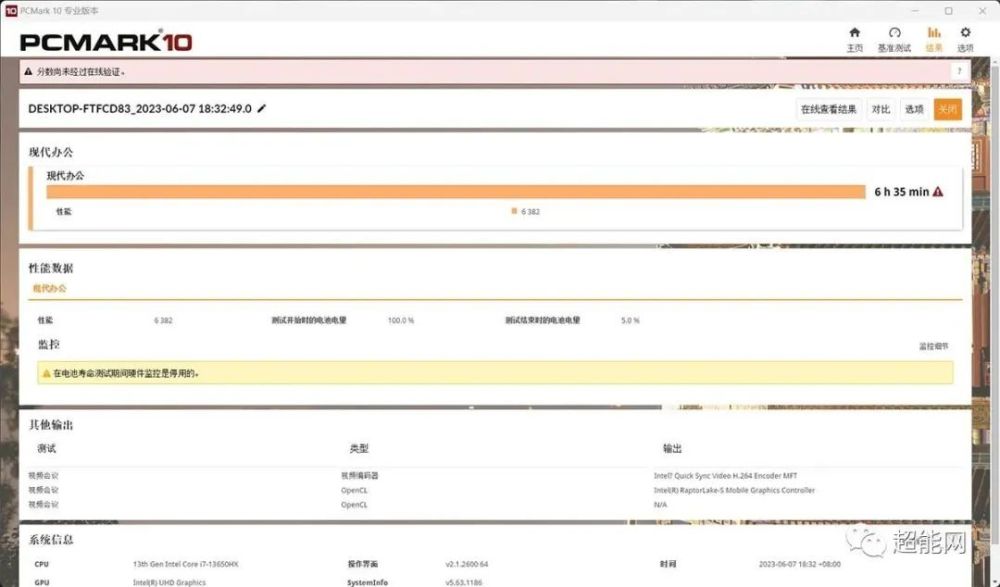This screenshot has height=587, width=1000.
Task: Click the question mark help icon
Action: (959, 71)
